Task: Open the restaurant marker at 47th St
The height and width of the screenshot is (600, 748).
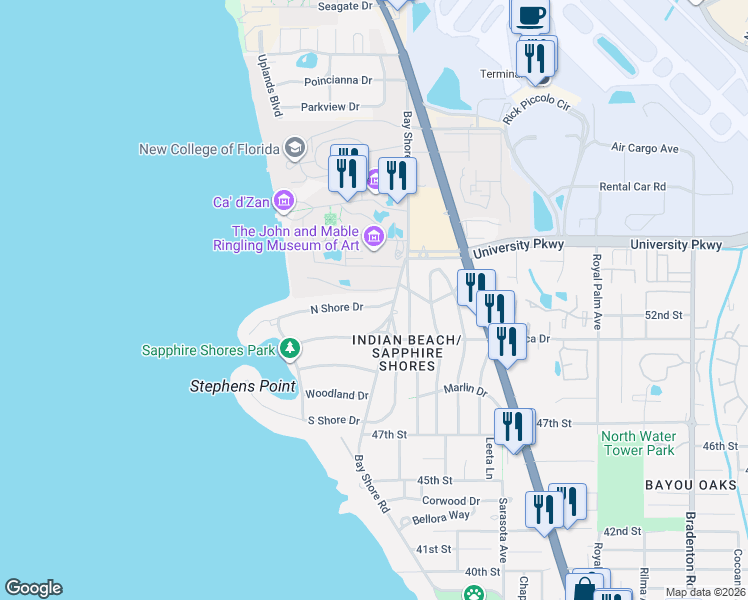Action: click(x=513, y=427)
